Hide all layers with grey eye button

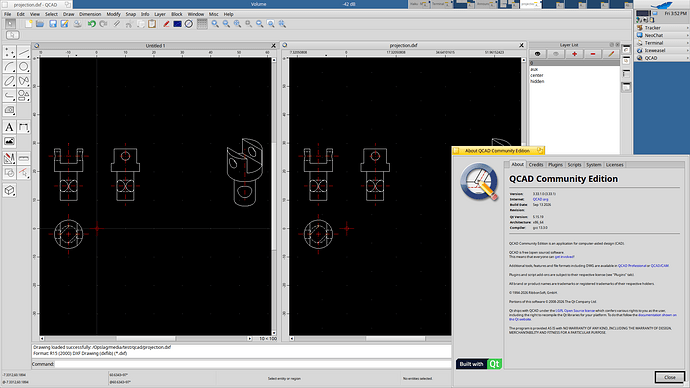click(556, 54)
